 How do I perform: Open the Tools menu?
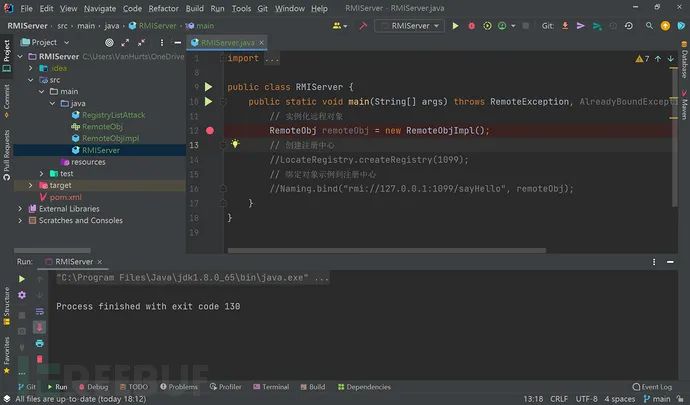pos(241,8)
